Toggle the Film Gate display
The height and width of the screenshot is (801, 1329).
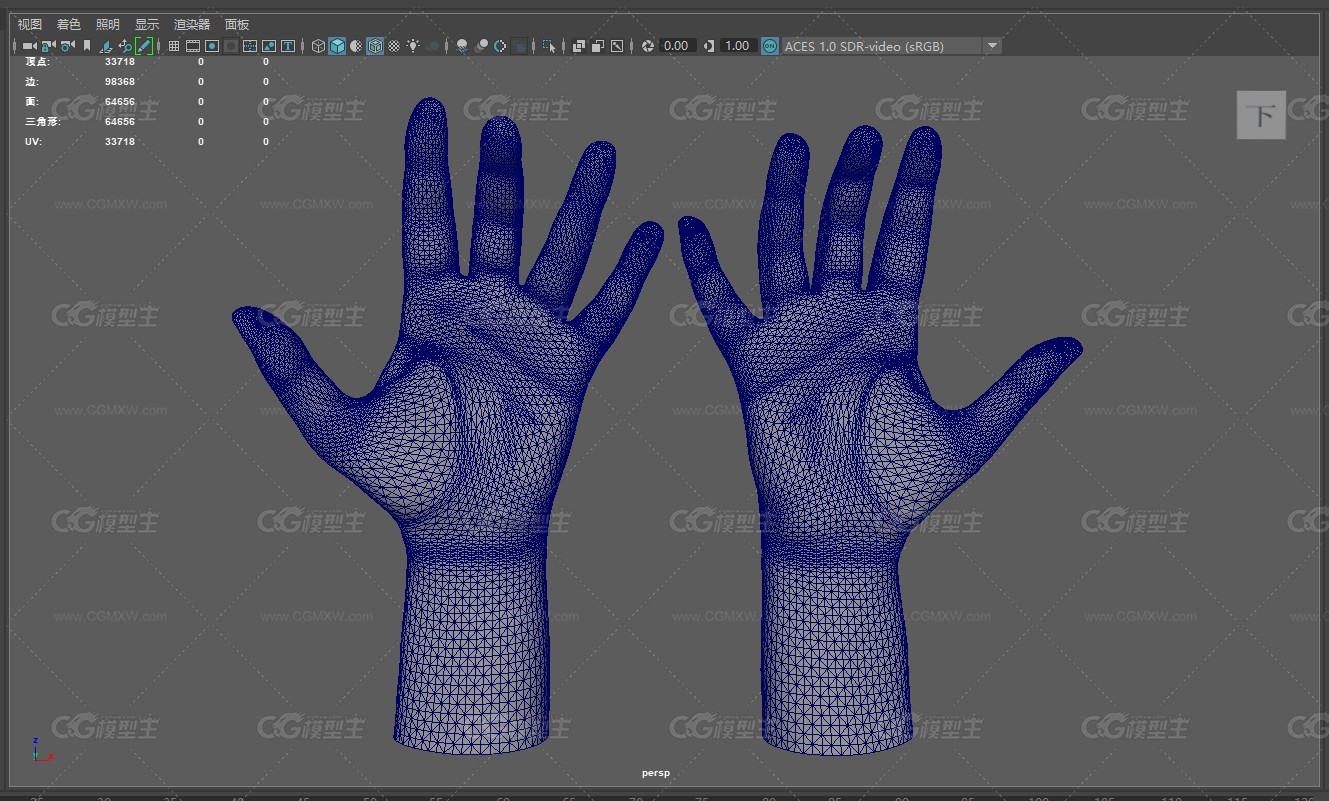click(x=192, y=46)
